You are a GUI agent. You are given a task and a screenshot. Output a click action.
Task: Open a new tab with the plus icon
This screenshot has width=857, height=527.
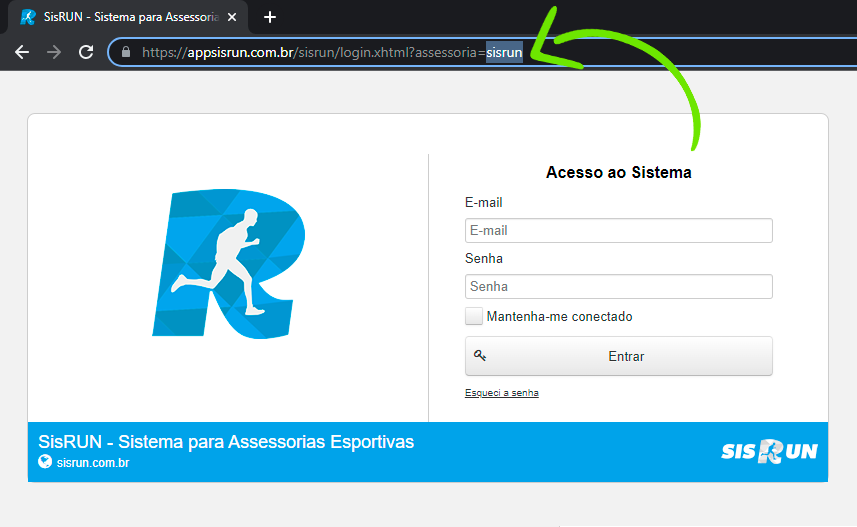point(269,17)
